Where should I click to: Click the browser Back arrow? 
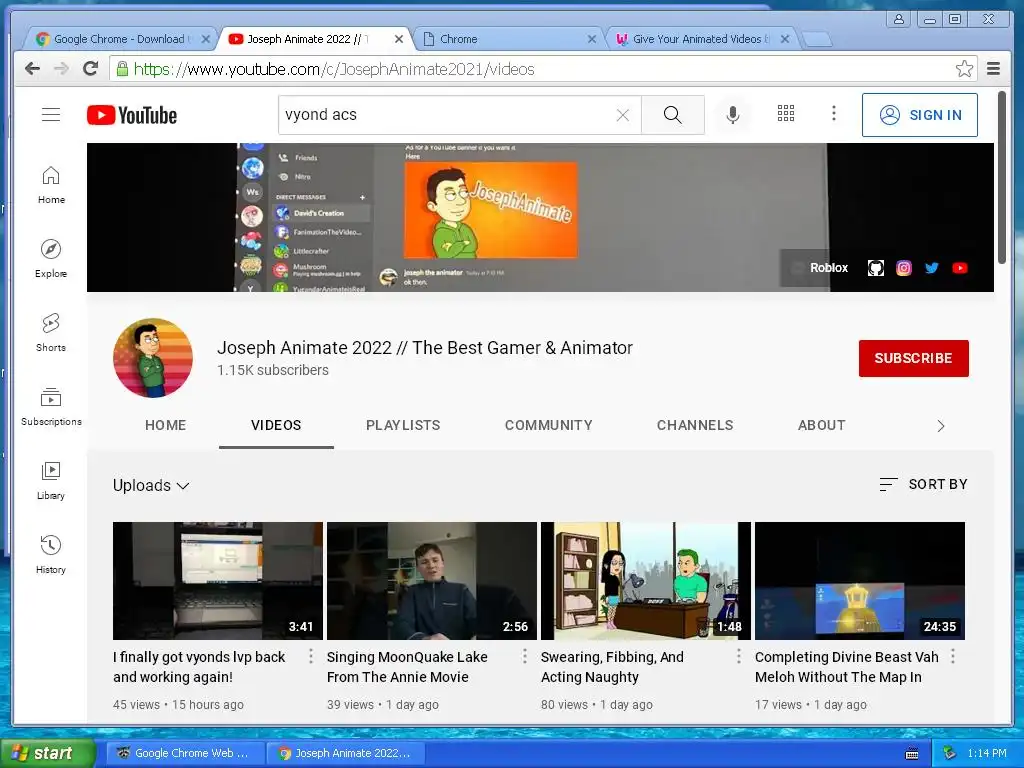[32, 69]
